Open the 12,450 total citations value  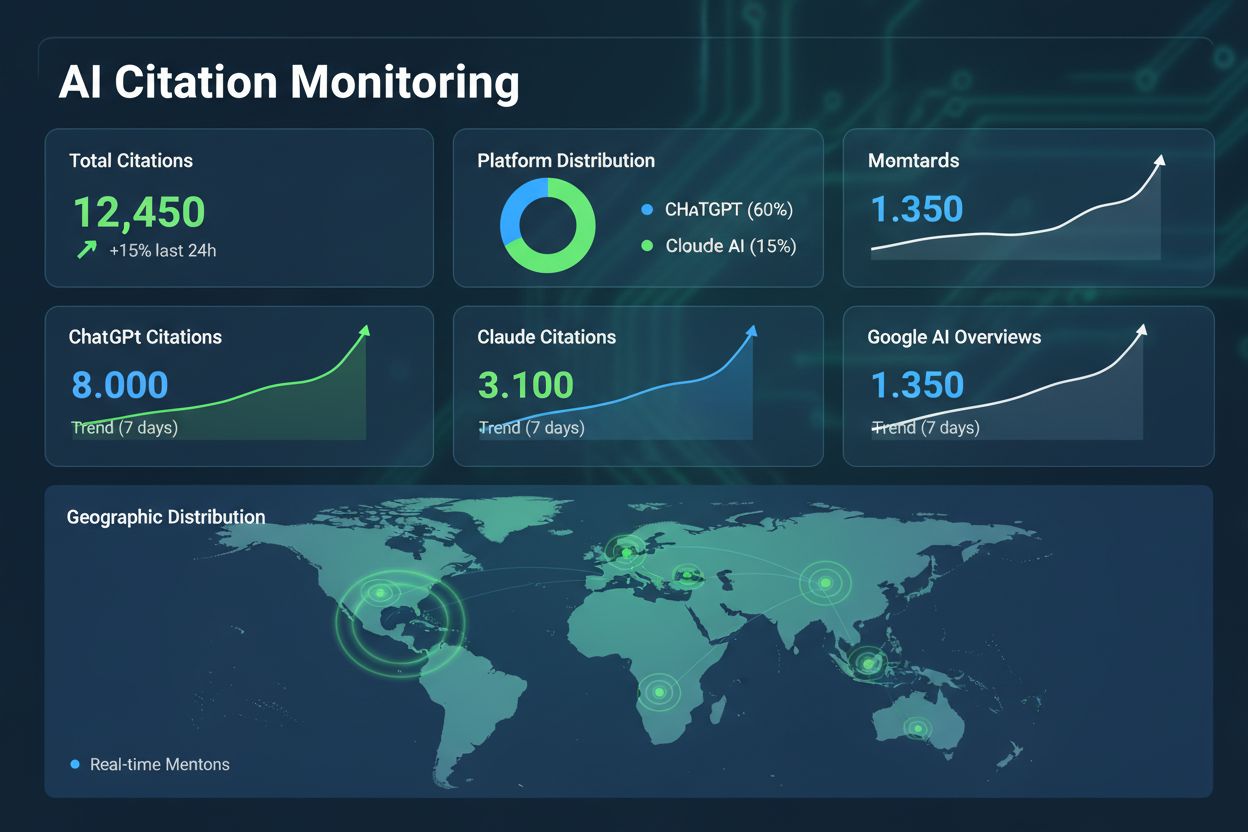click(139, 212)
